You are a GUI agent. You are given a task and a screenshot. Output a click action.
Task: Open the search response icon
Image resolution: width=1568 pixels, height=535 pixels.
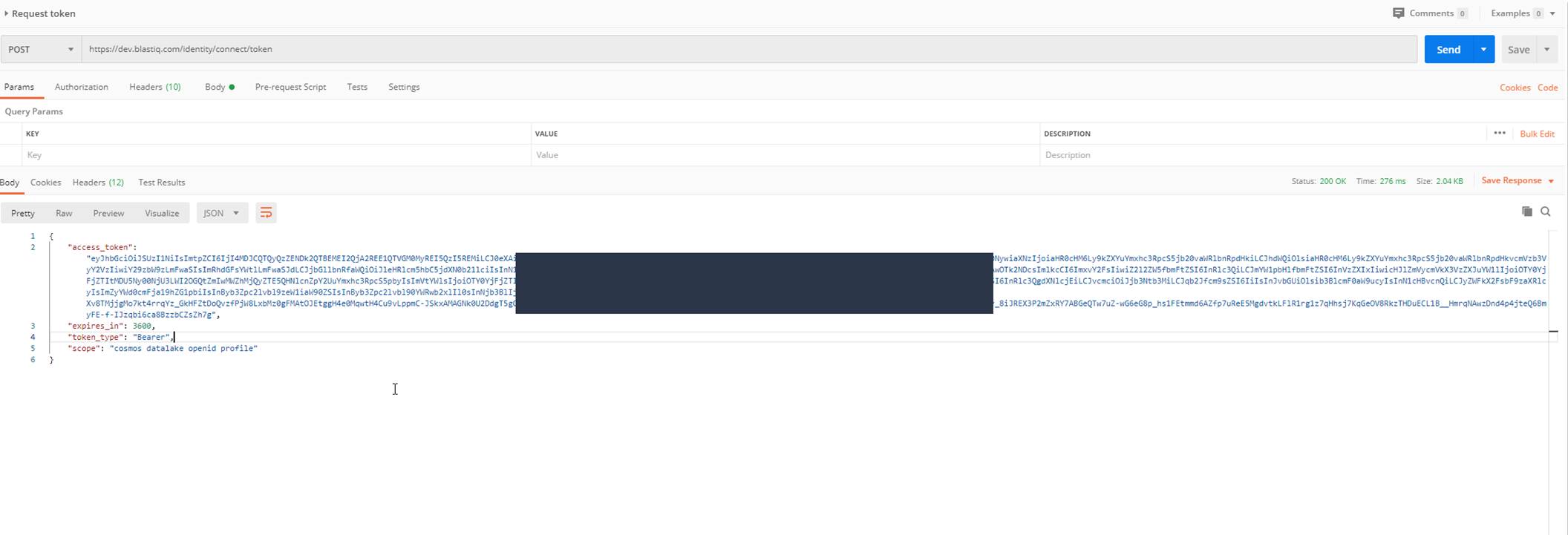[1546, 211]
